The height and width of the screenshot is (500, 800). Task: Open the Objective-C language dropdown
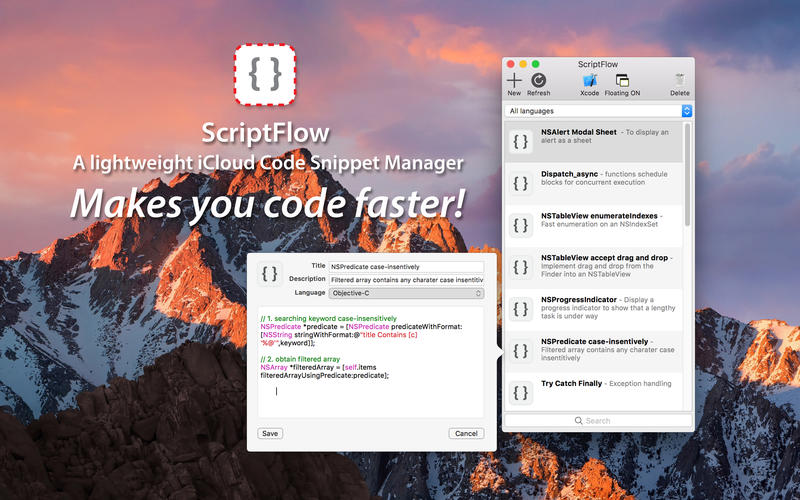pos(406,293)
